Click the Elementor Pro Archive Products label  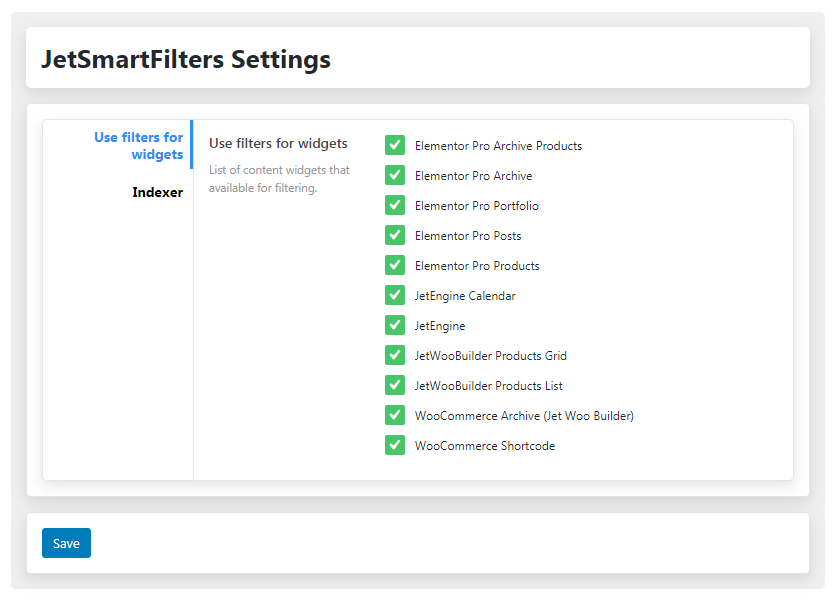pos(498,146)
